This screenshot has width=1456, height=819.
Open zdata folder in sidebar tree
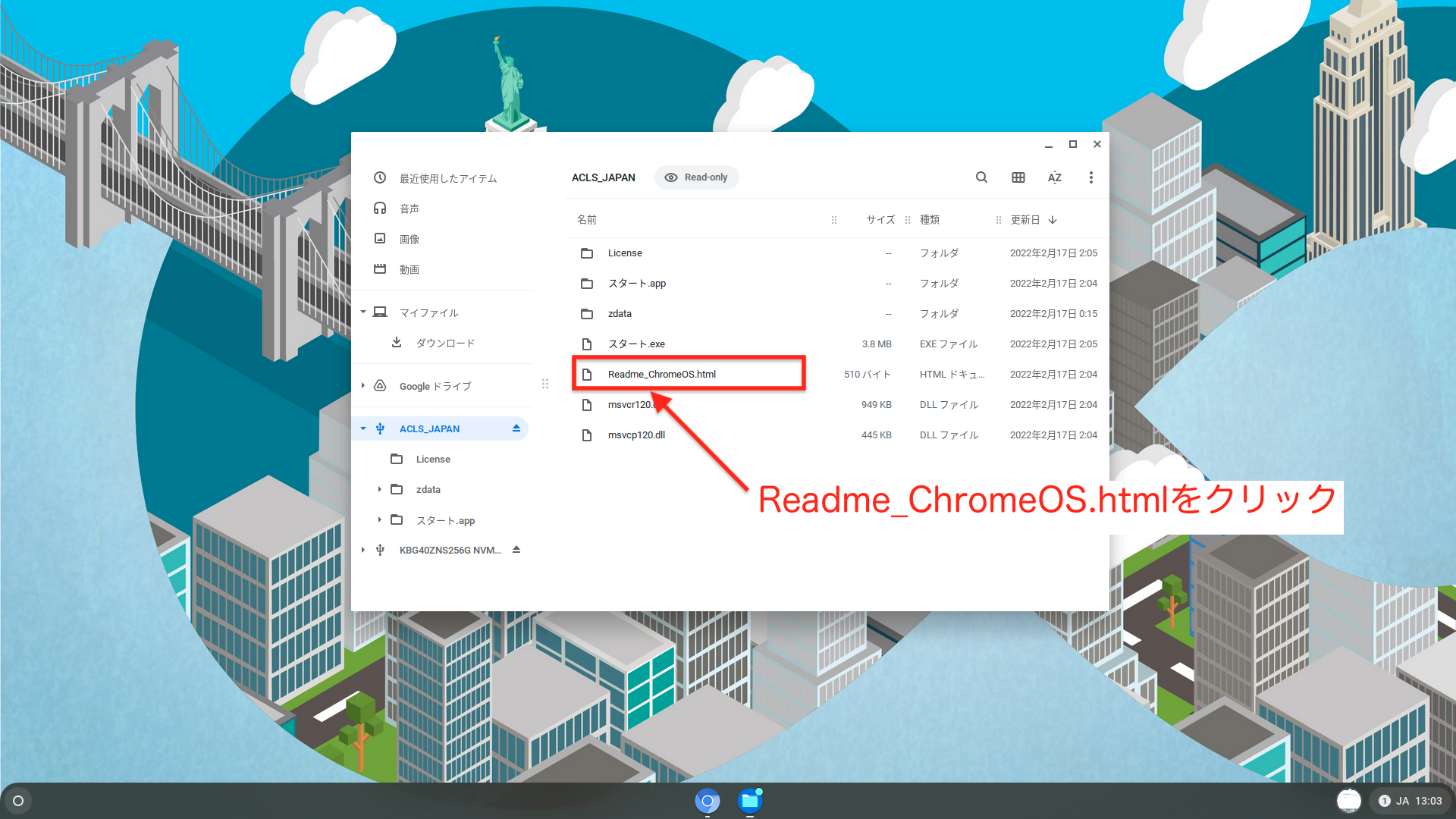428,489
